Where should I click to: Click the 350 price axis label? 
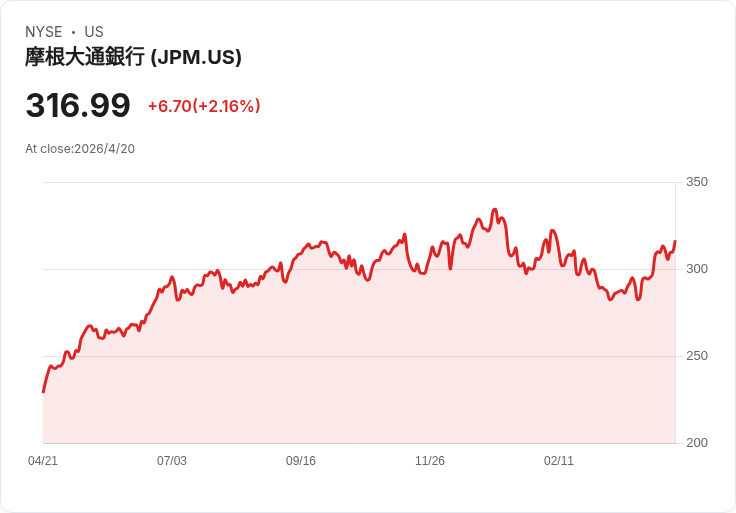tap(697, 182)
